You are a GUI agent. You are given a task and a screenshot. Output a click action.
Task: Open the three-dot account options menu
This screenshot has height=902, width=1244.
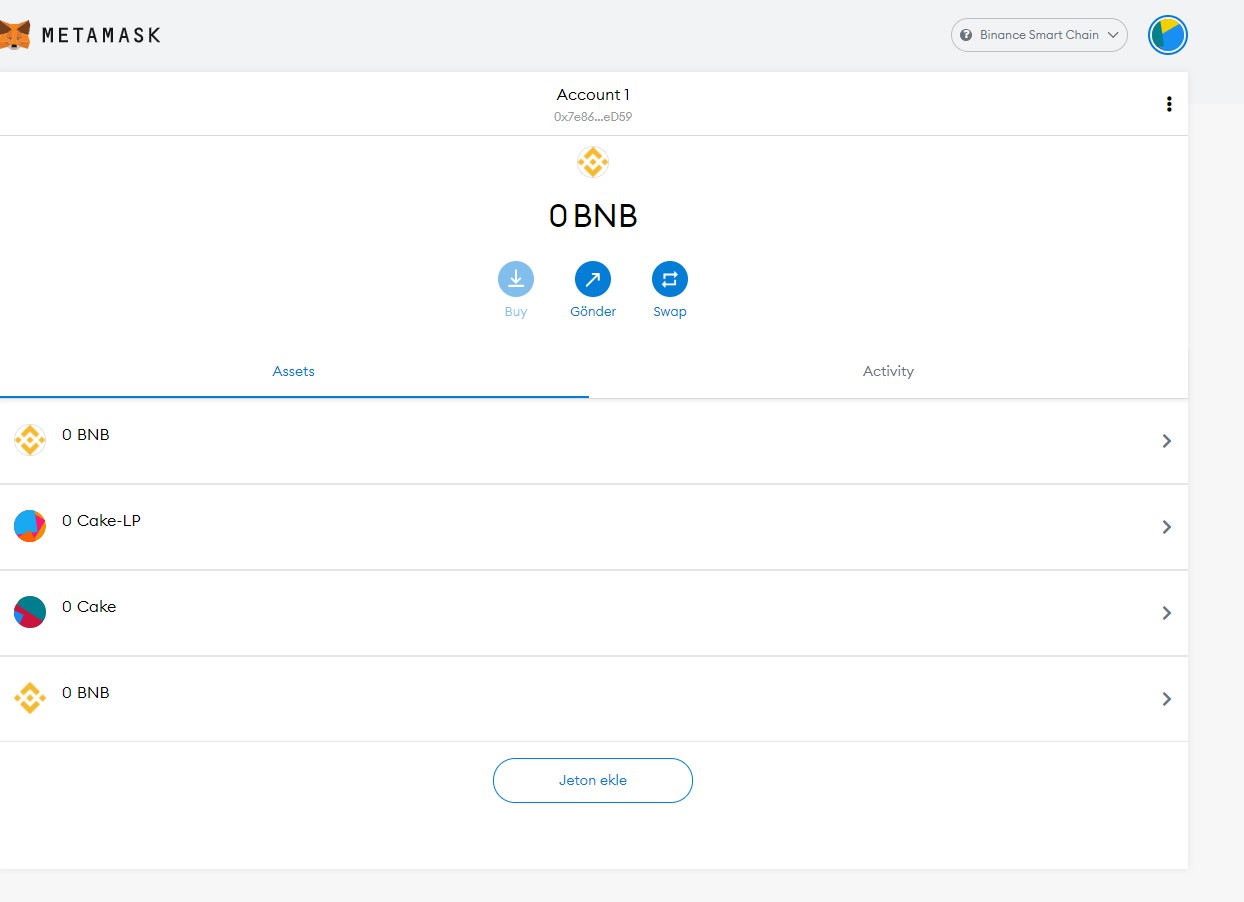(1169, 104)
